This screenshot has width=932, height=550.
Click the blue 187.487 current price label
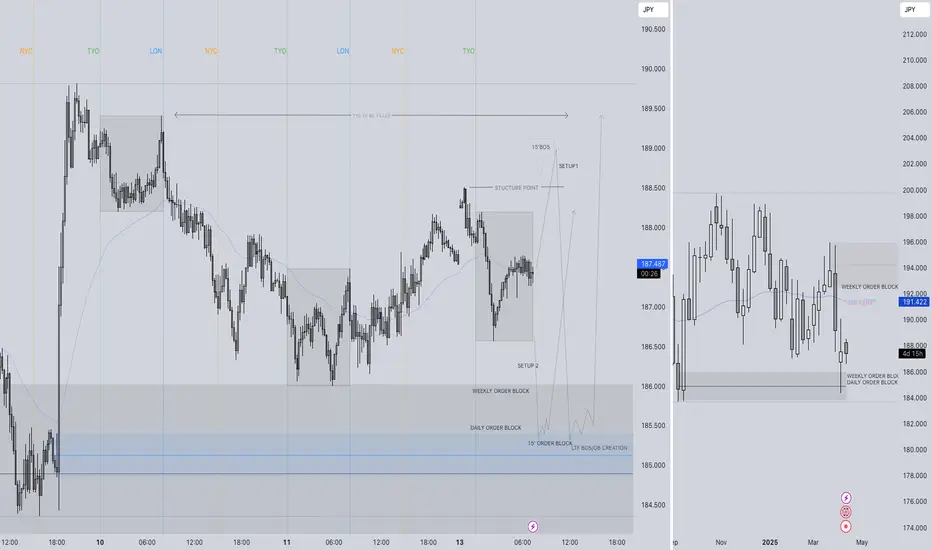(653, 264)
